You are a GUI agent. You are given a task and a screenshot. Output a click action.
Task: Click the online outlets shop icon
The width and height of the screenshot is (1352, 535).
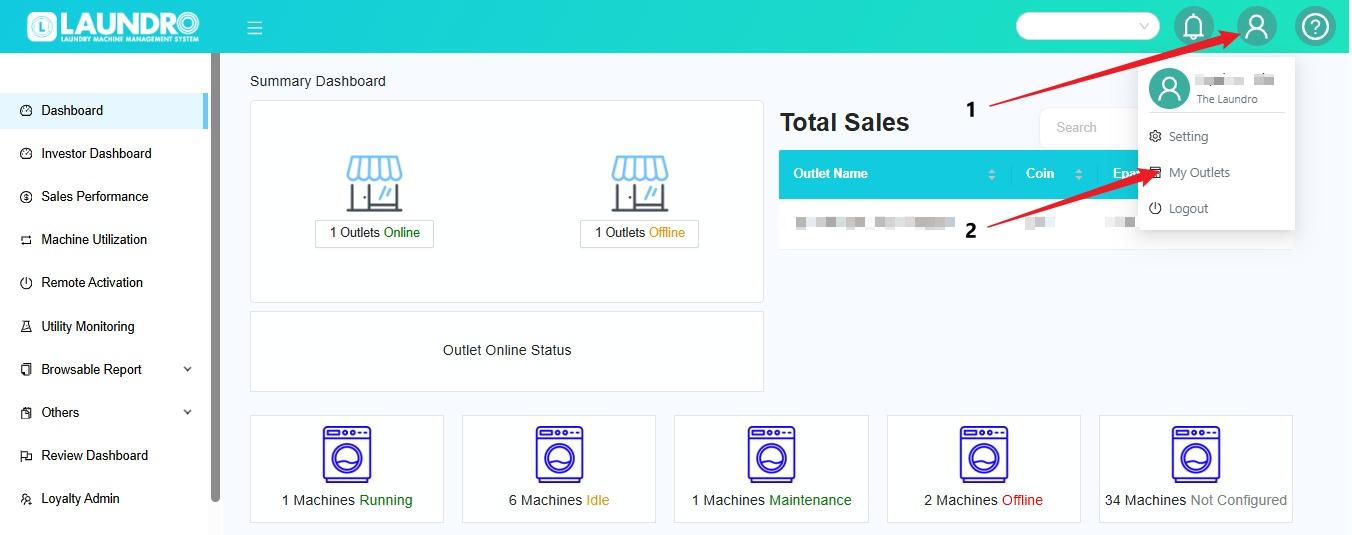(x=374, y=183)
